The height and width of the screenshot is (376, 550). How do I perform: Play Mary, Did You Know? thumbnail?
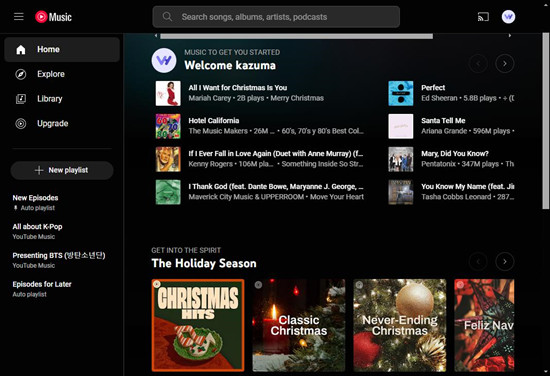pyautogui.click(x=401, y=159)
